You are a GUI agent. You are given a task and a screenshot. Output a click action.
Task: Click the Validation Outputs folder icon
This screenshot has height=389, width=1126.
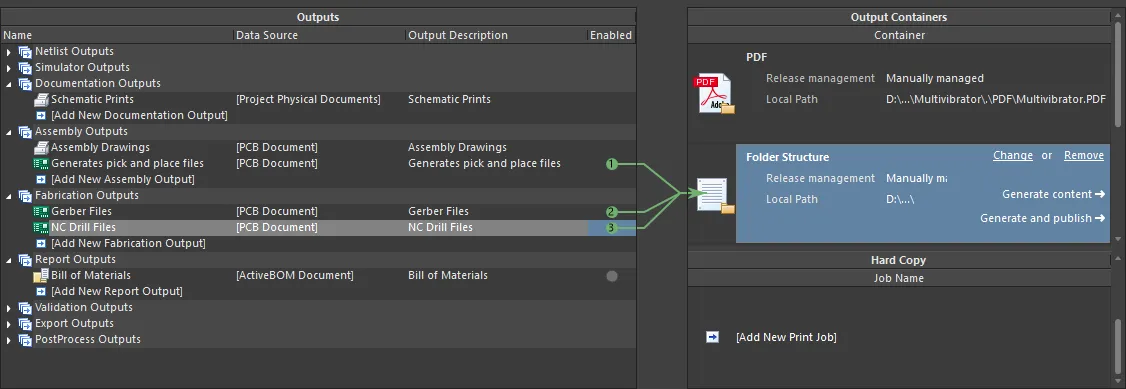(25, 307)
